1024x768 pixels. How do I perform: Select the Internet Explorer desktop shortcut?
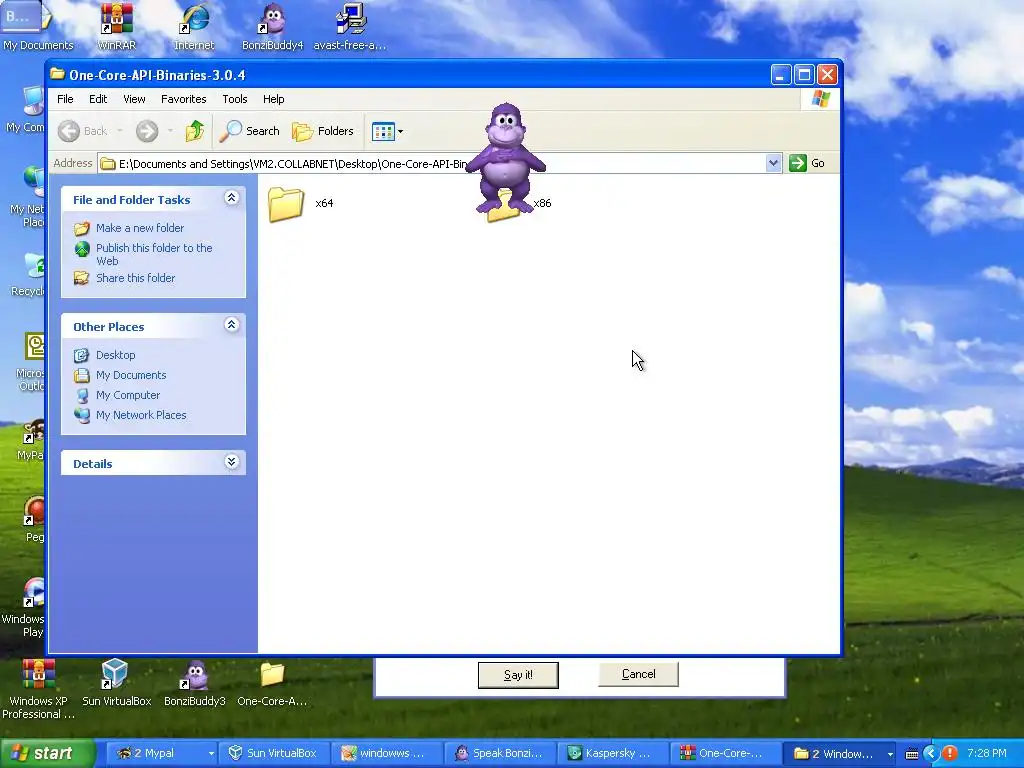tap(194, 27)
